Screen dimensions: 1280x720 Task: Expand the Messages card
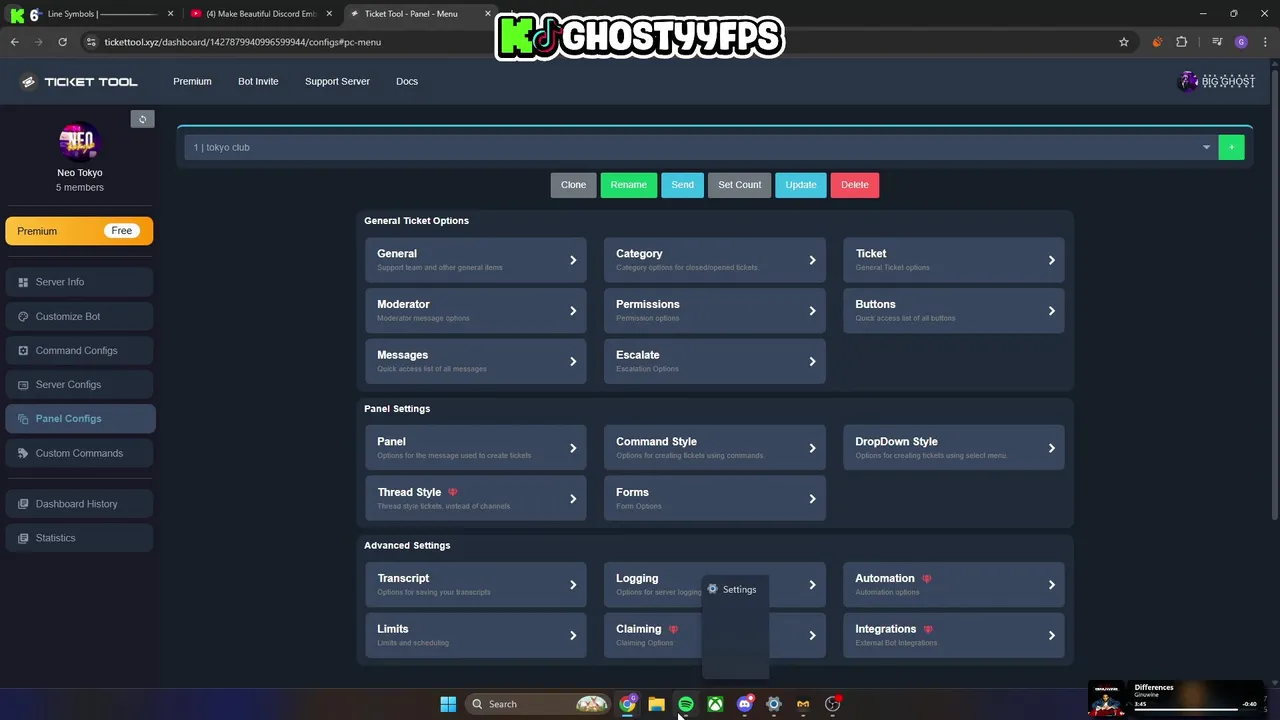point(475,361)
